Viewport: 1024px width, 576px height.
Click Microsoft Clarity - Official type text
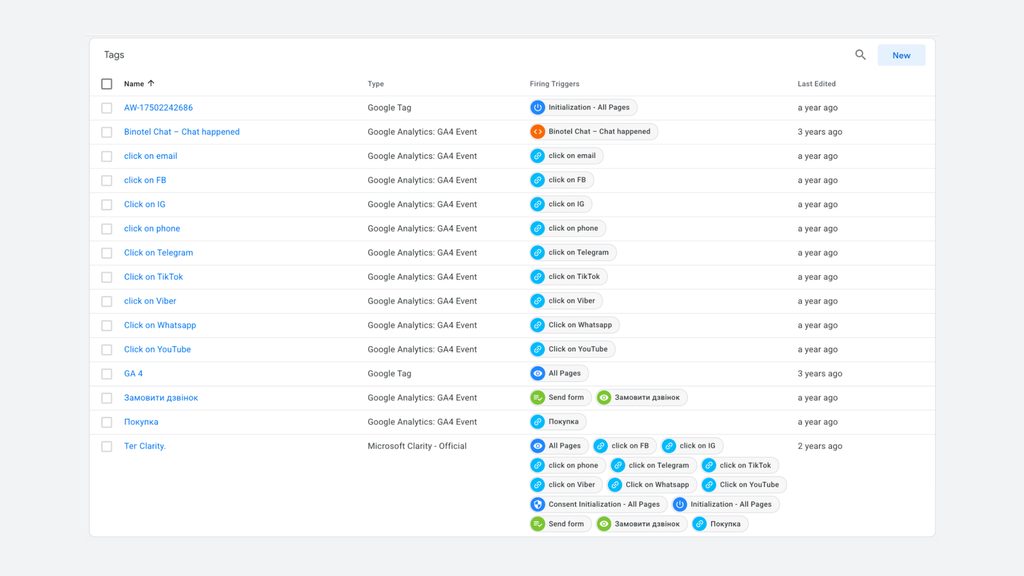tap(417, 446)
